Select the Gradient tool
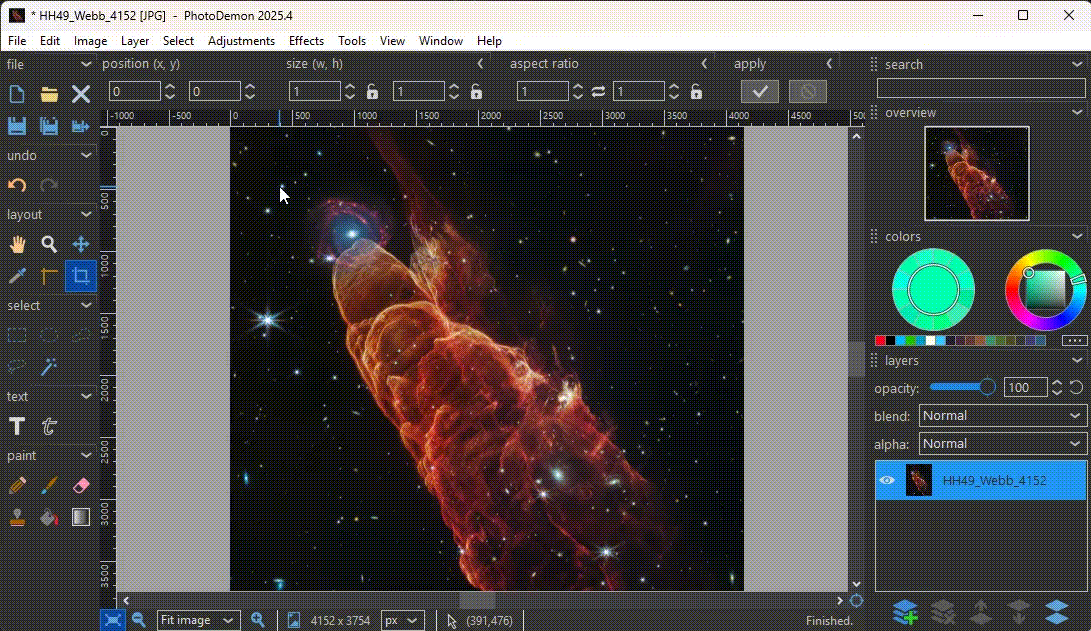 (x=81, y=517)
